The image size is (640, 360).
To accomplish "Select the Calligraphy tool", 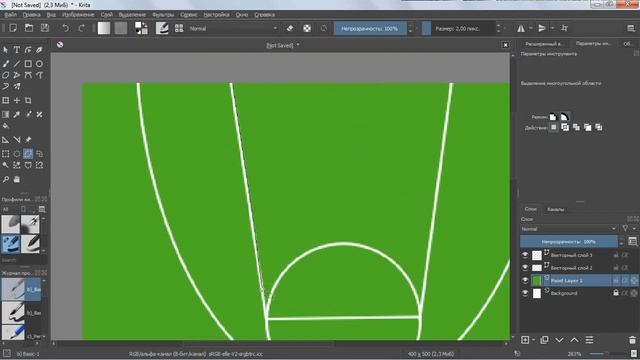I will pyautogui.click(x=39, y=50).
